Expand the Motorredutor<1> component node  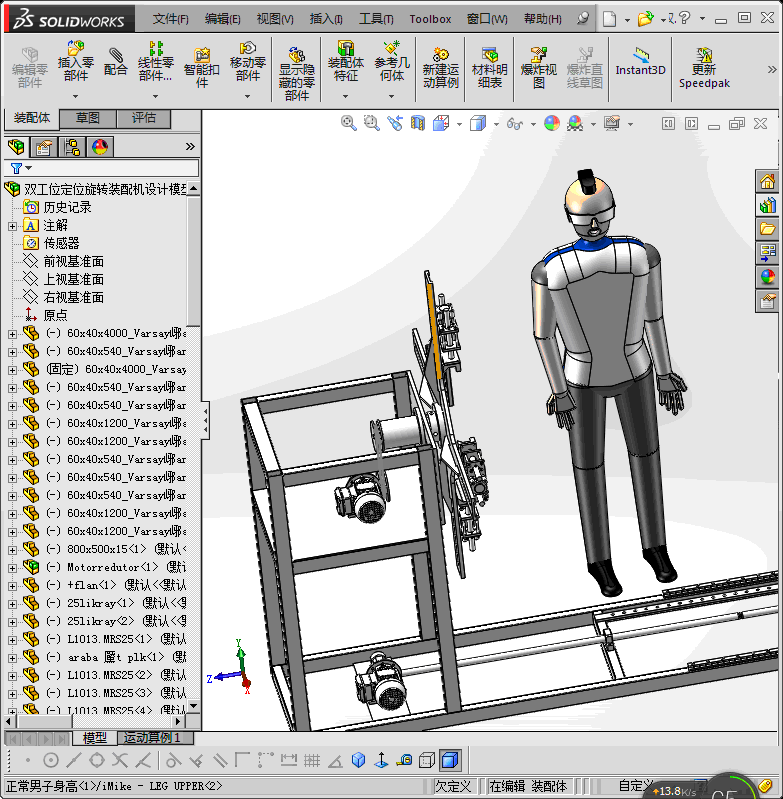[13, 568]
